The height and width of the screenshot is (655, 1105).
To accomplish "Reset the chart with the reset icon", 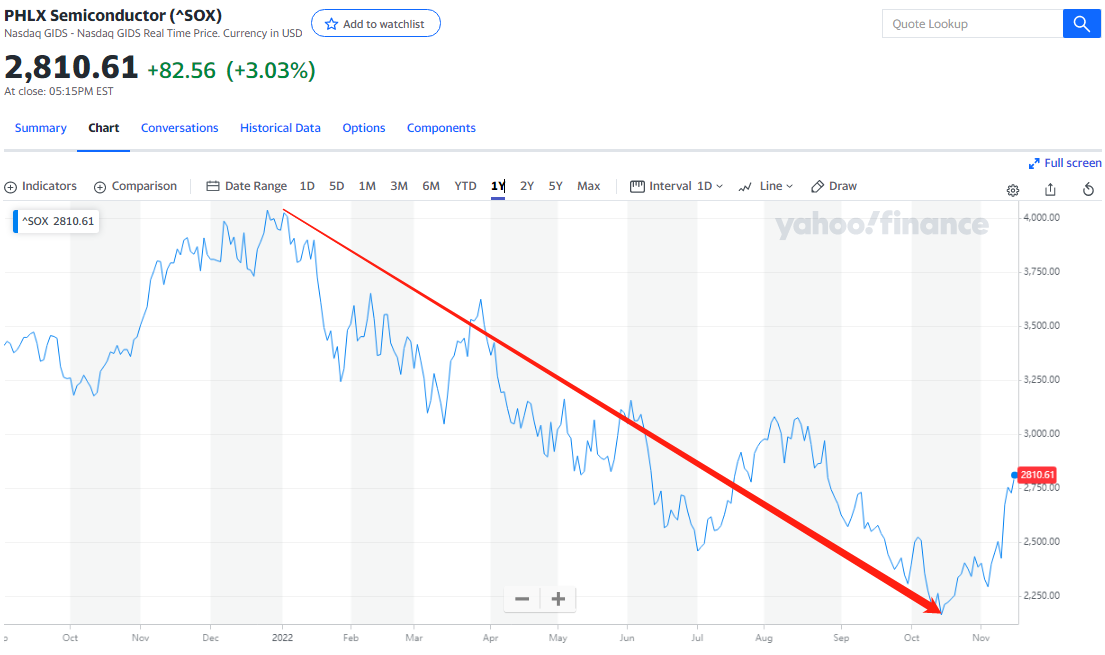I will [1089, 190].
